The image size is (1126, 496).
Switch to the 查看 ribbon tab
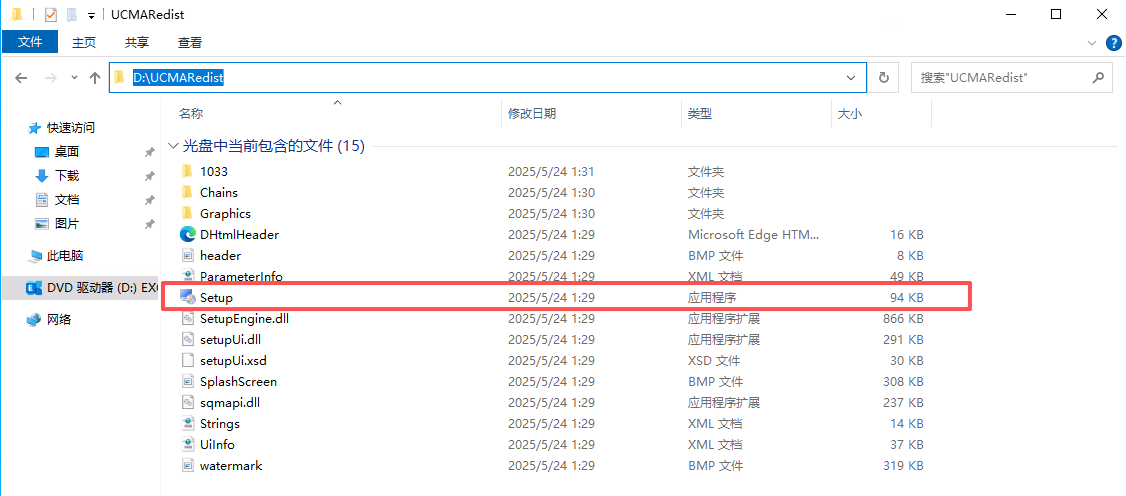pyautogui.click(x=190, y=42)
